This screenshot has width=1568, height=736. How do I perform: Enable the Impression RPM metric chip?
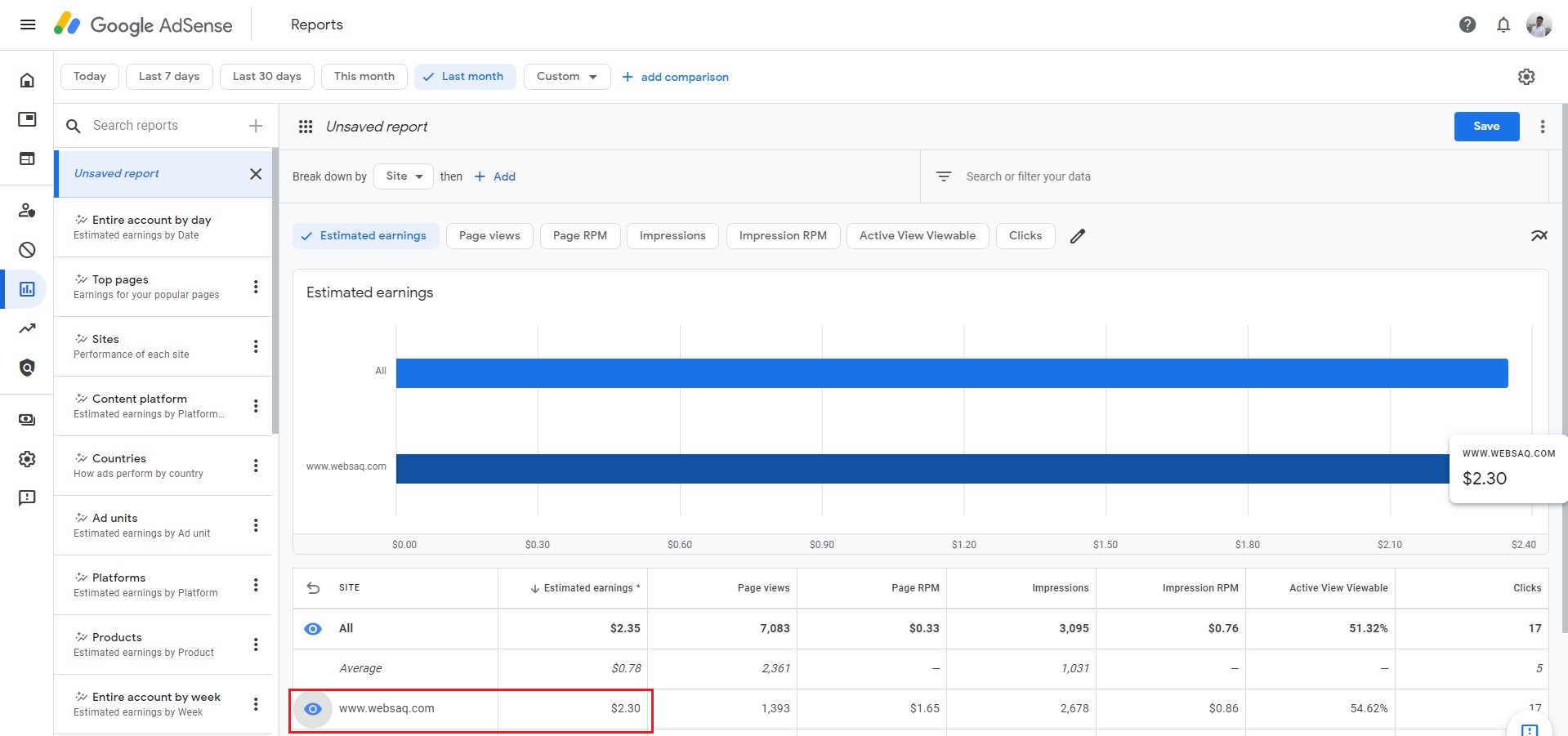coord(783,236)
